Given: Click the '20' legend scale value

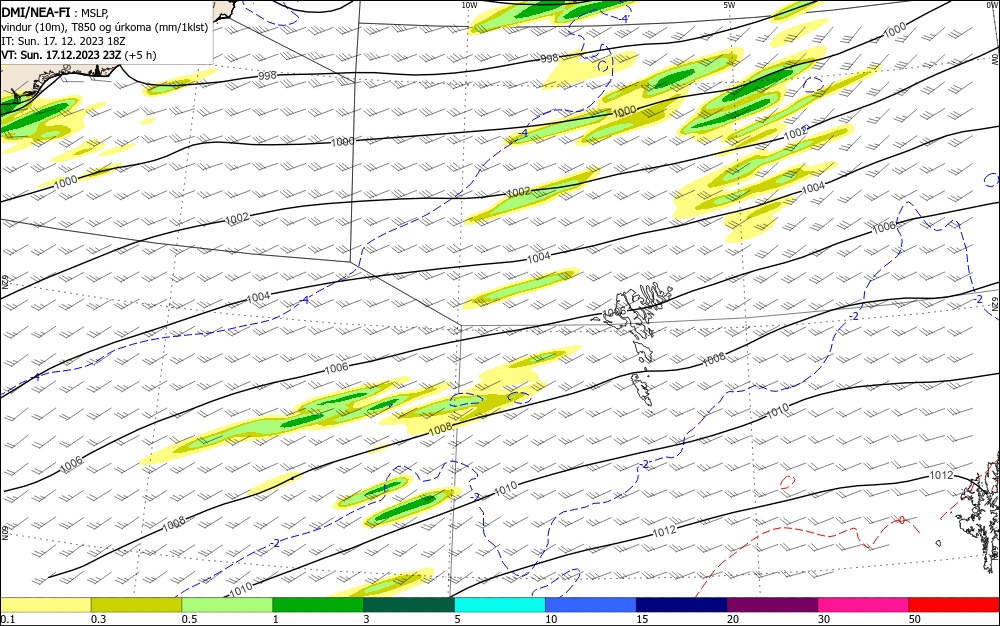Looking at the screenshot, I should point(733,620).
